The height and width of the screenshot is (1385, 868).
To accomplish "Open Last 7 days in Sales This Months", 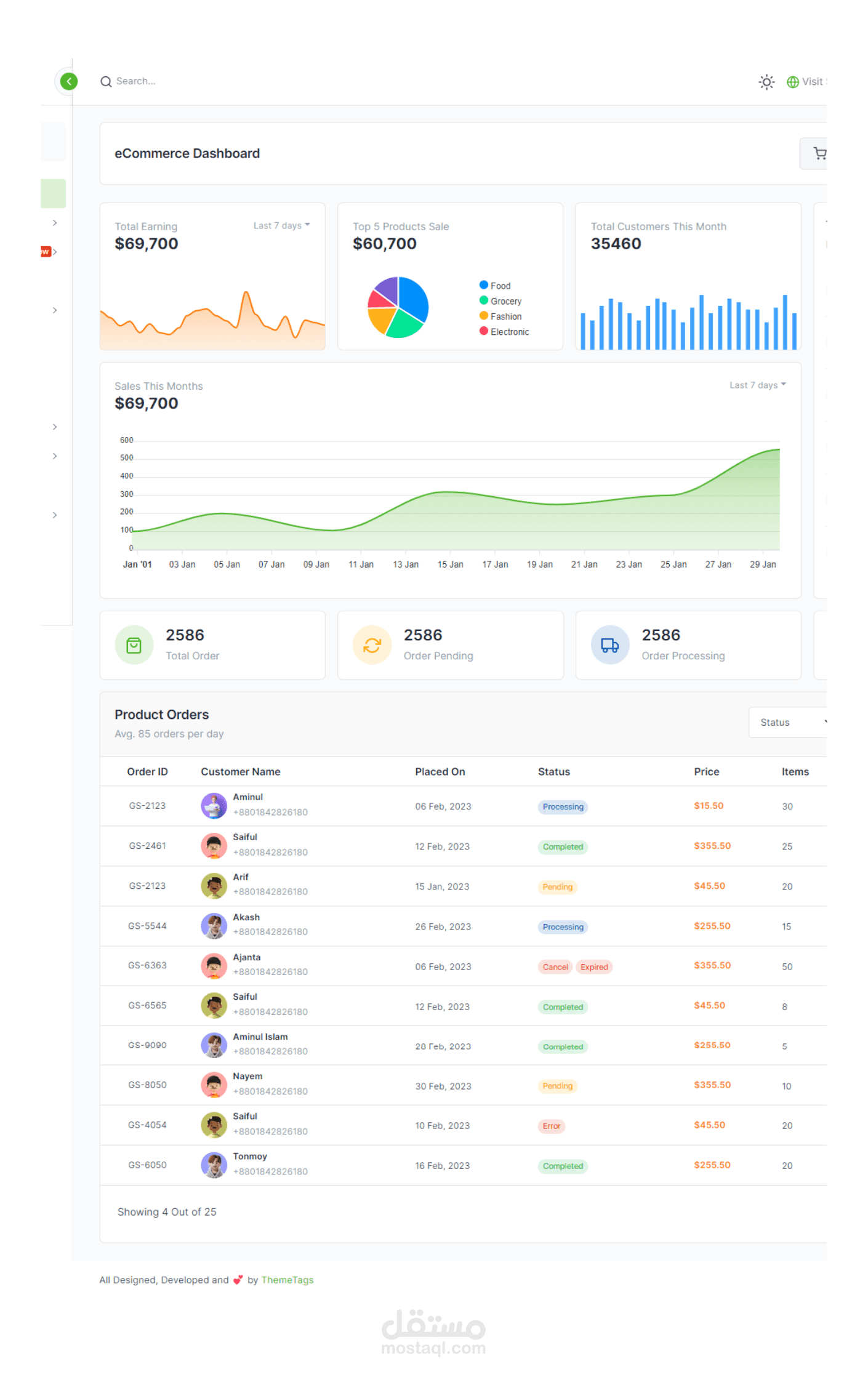I will tap(758, 385).
